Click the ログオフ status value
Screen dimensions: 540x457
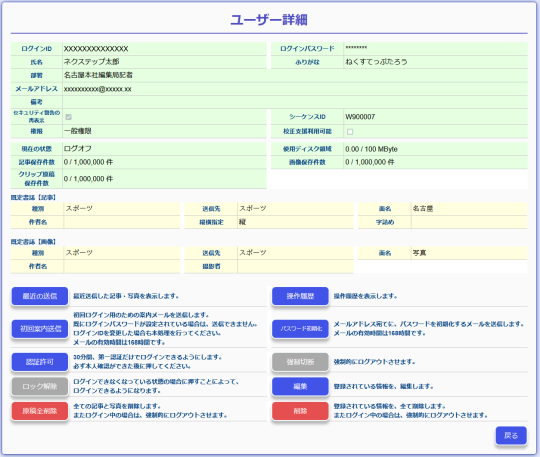coord(78,149)
